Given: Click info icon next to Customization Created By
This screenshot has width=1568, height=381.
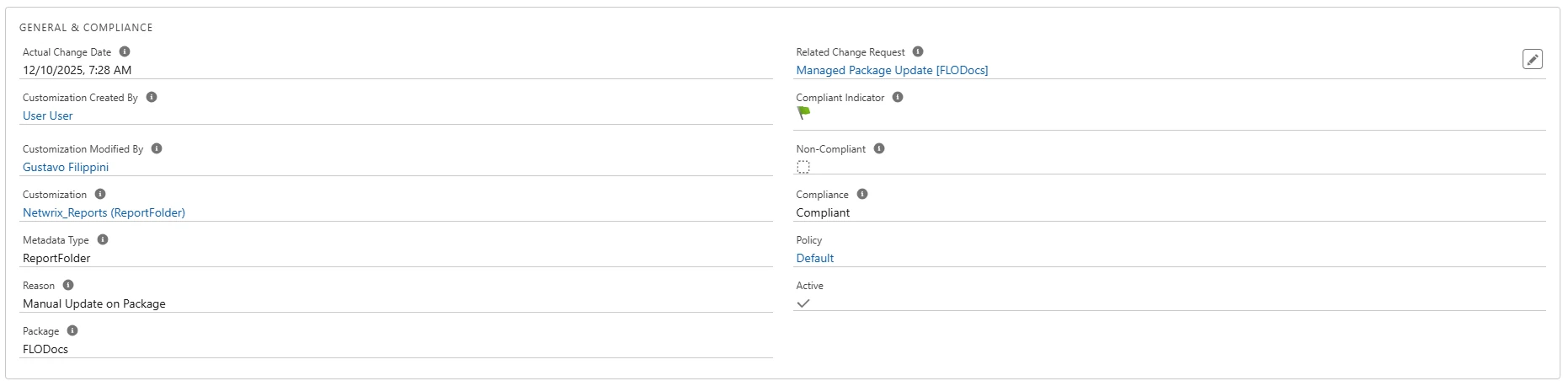Looking at the screenshot, I should (x=152, y=97).
